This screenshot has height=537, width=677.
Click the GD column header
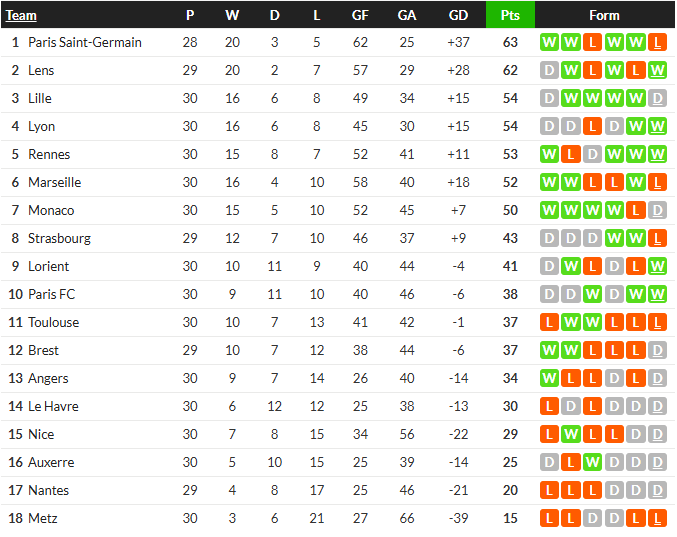click(x=458, y=16)
